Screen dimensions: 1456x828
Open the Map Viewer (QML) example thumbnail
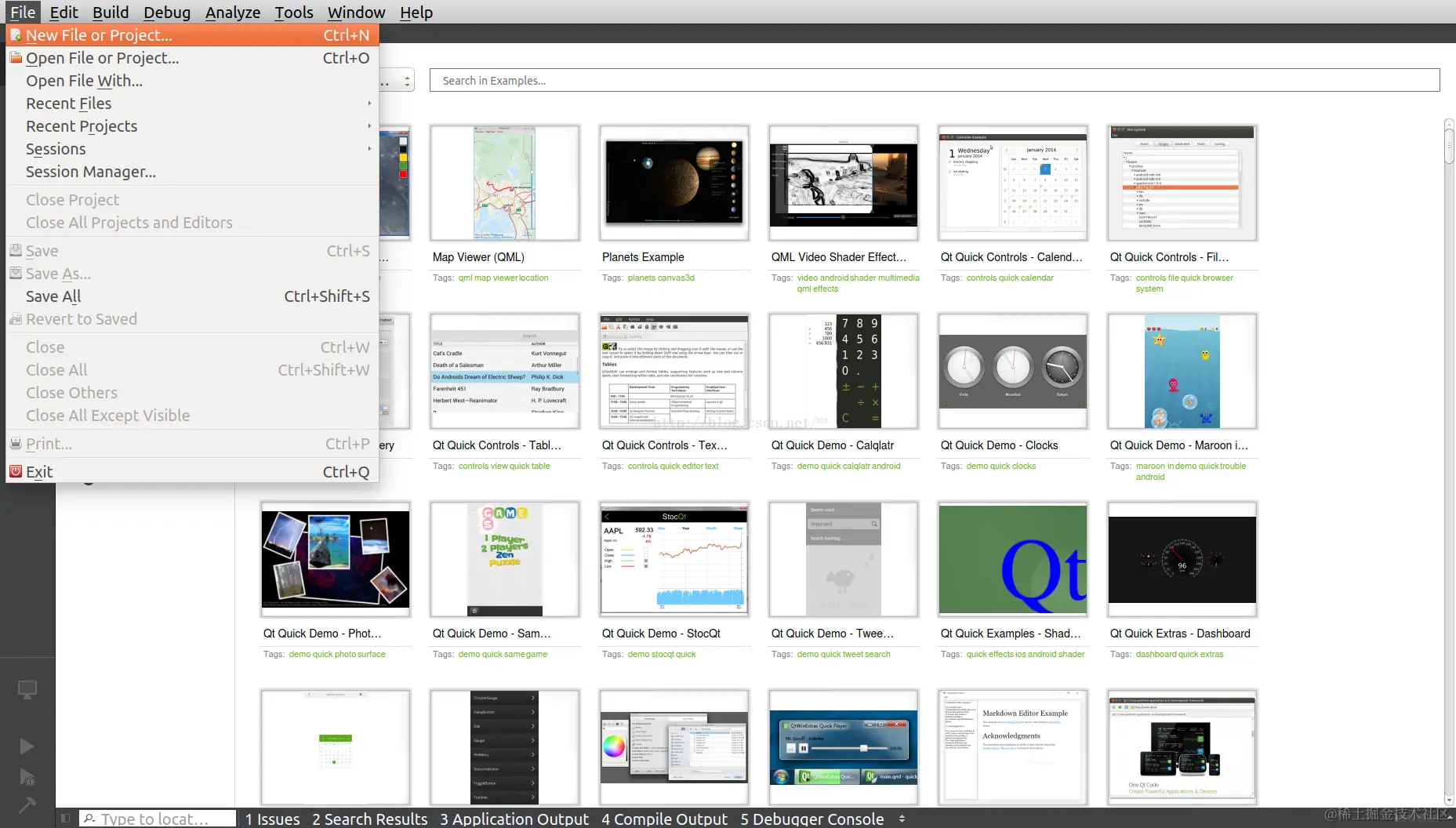click(505, 183)
